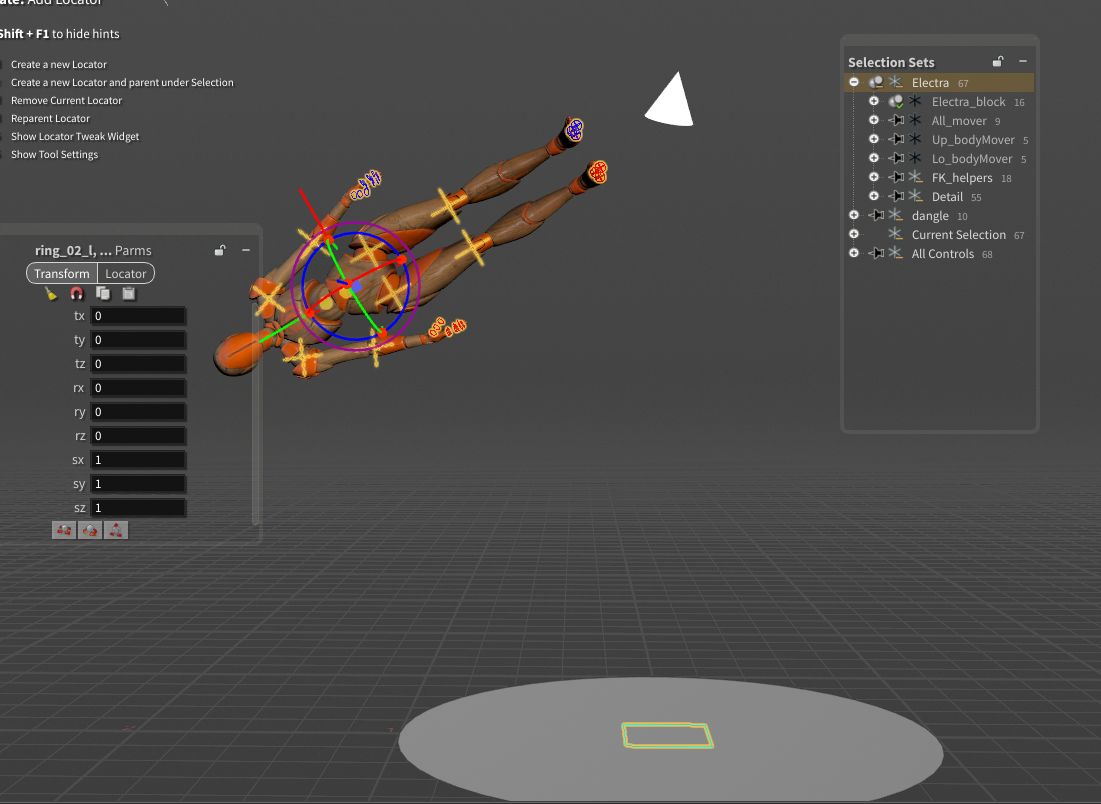The height and width of the screenshot is (804, 1101).
Task: Expand the Lo_bodyMover set
Action: 874,158
